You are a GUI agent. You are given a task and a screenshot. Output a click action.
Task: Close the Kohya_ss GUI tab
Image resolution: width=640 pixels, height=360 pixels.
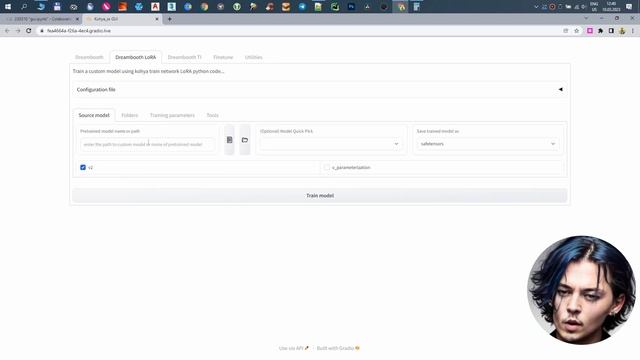coord(157,19)
